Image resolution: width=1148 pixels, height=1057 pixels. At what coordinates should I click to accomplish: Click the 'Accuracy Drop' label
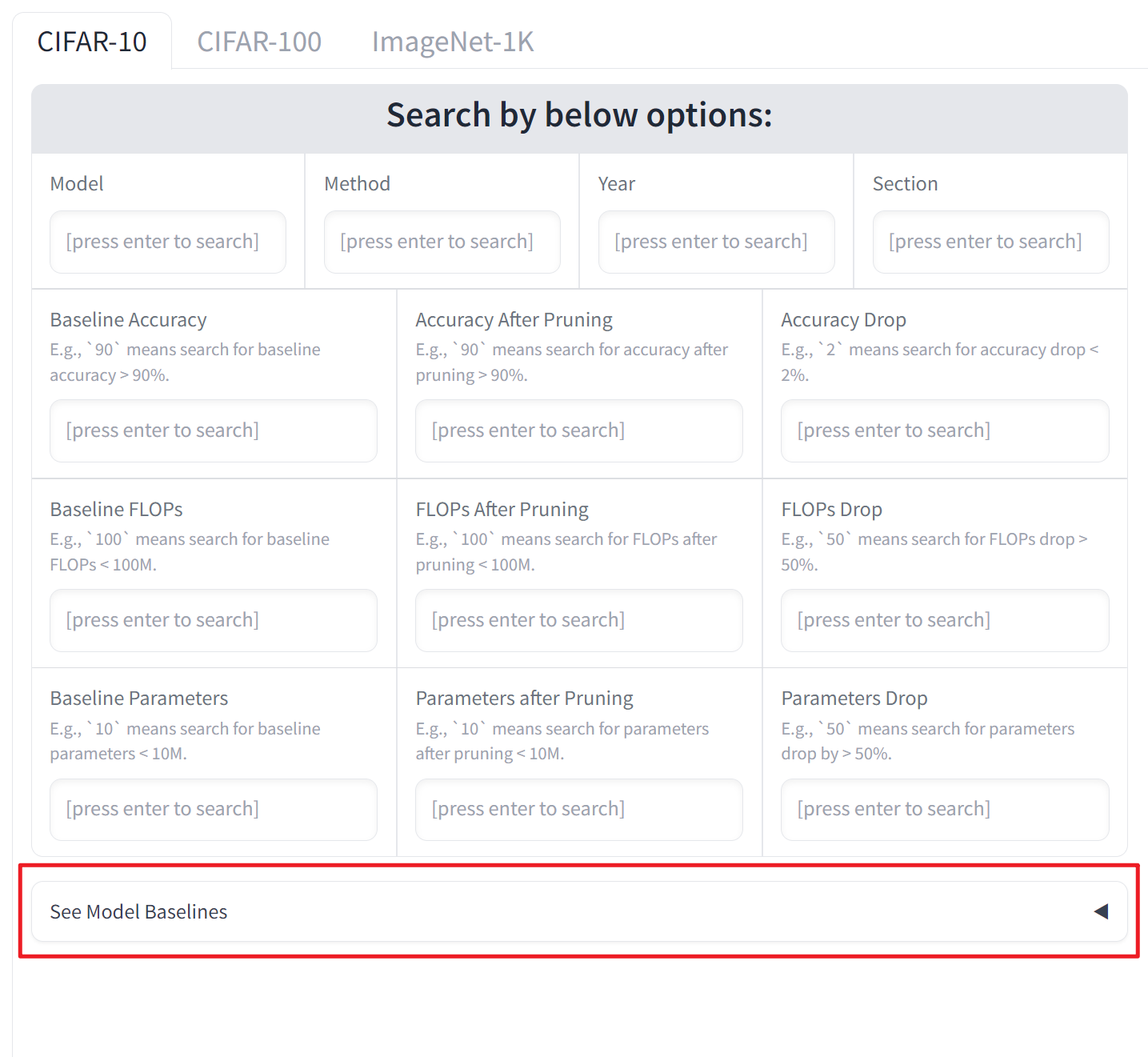(843, 320)
